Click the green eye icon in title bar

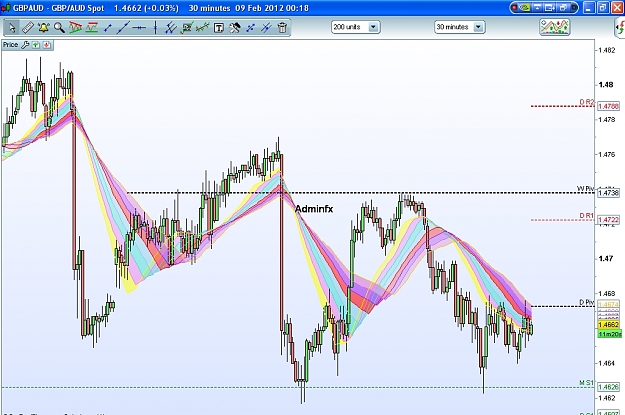coord(526,8)
